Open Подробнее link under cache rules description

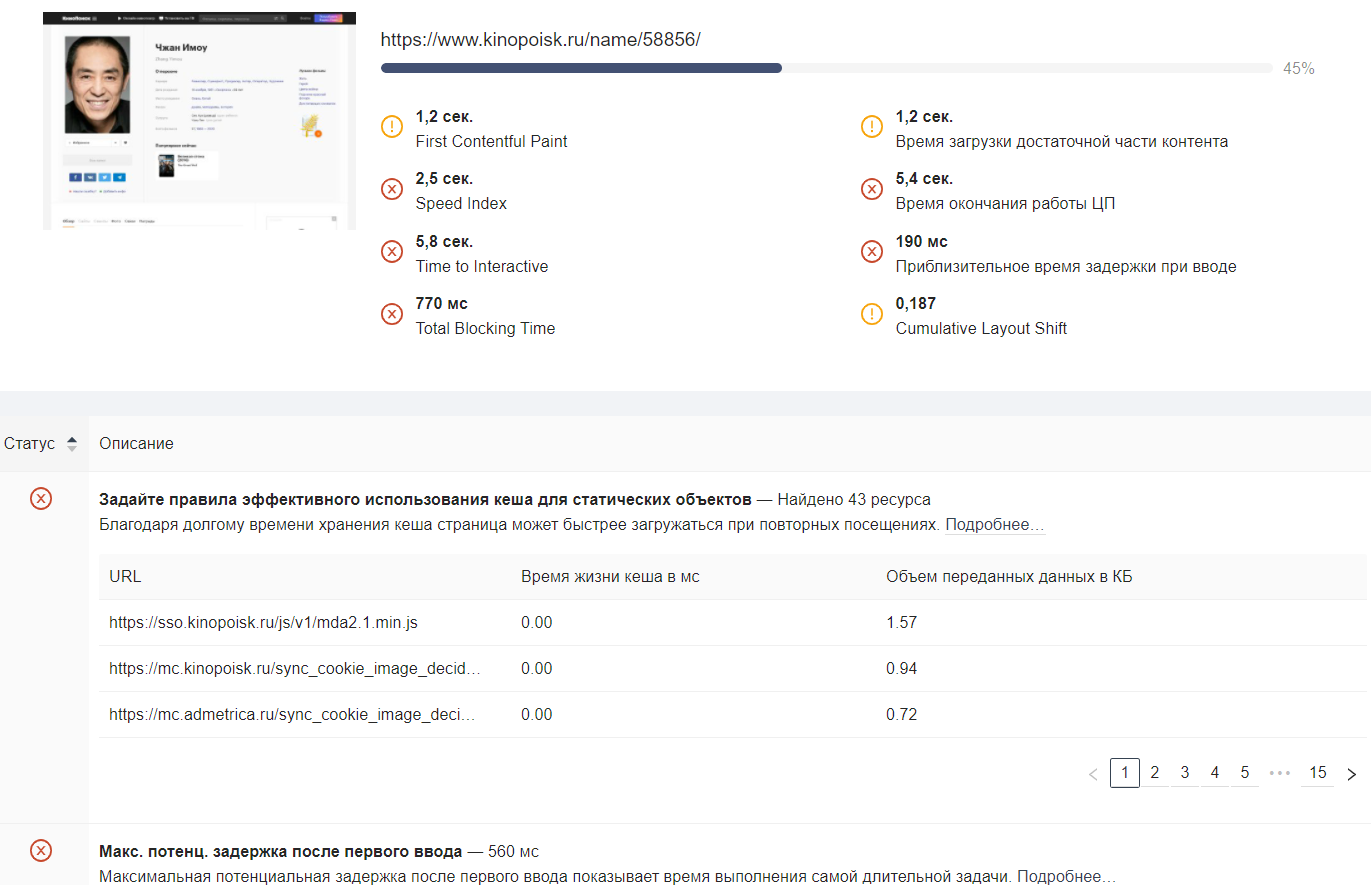click(995, 525)
